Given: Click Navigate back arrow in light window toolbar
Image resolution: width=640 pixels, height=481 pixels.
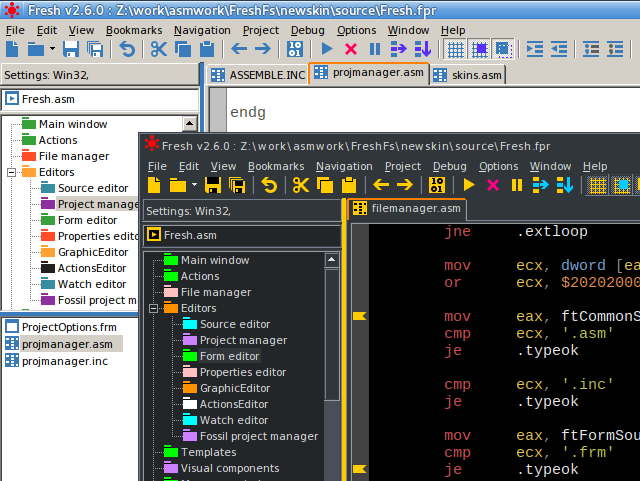Looking at the screenshot, I should pos(239,49).
